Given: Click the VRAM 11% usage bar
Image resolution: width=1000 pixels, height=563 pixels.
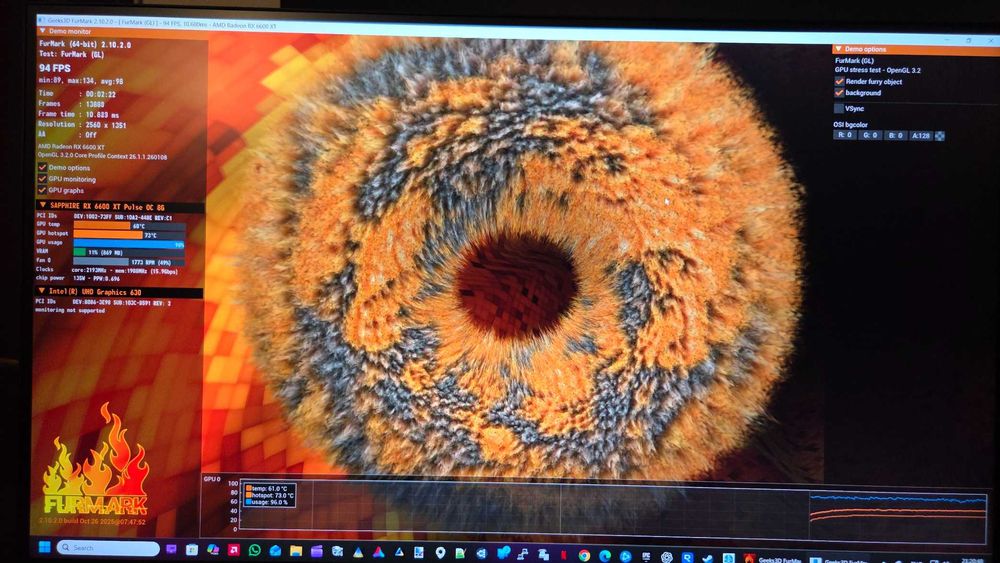Looking at the screenshot, I should 129,252.
